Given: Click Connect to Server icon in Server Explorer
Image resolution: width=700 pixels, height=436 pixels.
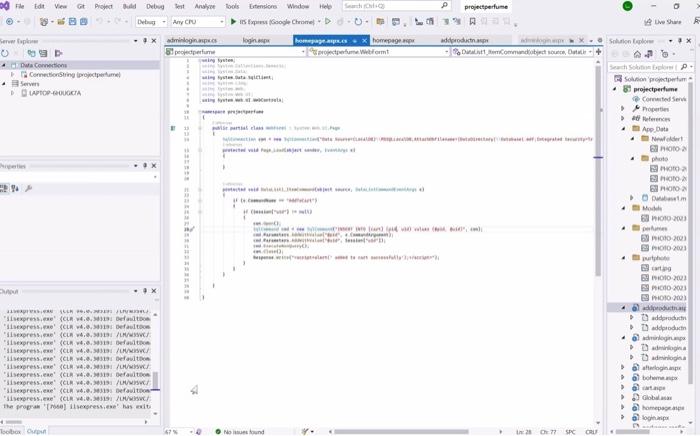Looking at the screenshot, I should tap(43, 54).
